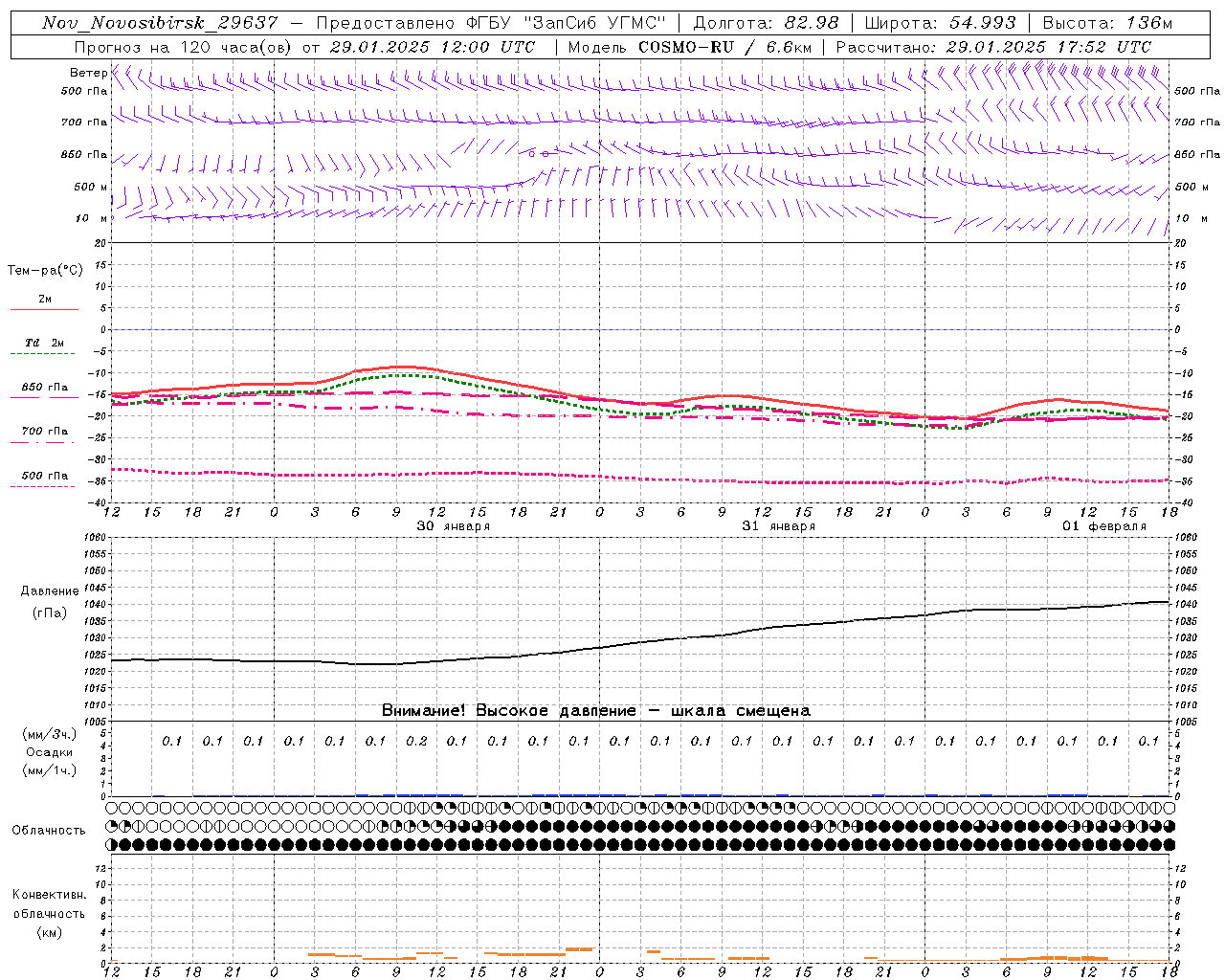1225x980 pixels.
Task: Click the 'Осадки' precipitation label
Action: pyautogui.click(x=50, y=753)
